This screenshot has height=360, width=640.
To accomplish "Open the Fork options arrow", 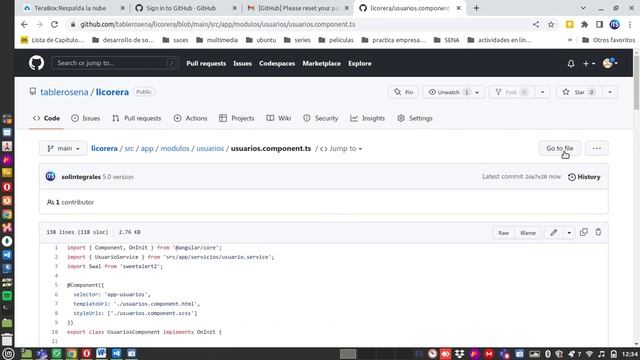I will pos(542,92).
